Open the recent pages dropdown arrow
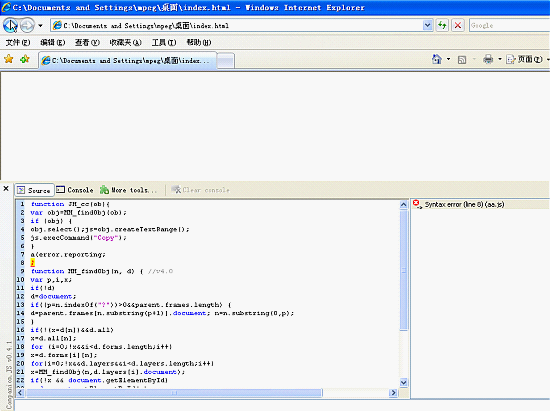Image resolution: width=551 pixels, height=412 pixels. [x=40, y=26]
